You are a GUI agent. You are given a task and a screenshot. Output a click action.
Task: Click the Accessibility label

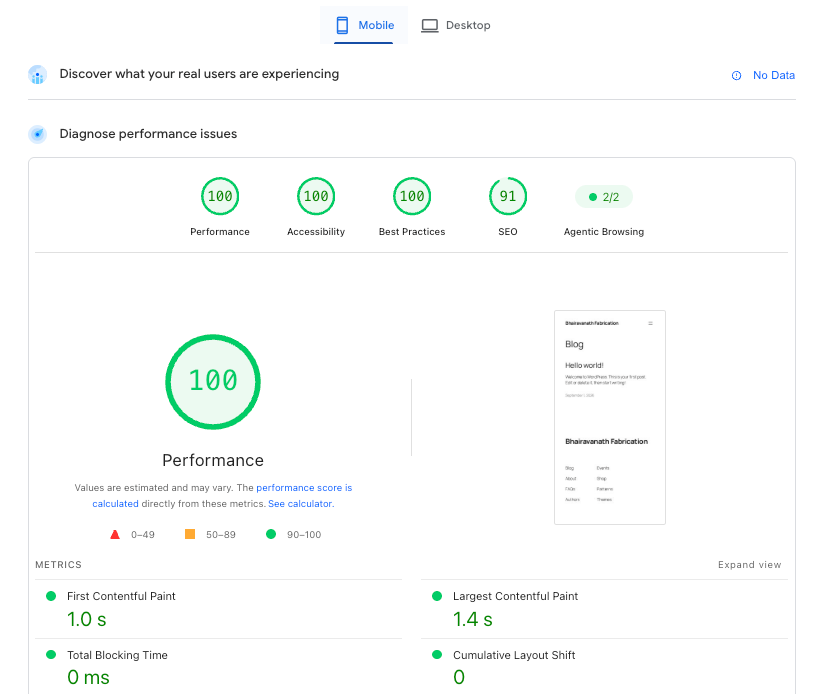316,232
